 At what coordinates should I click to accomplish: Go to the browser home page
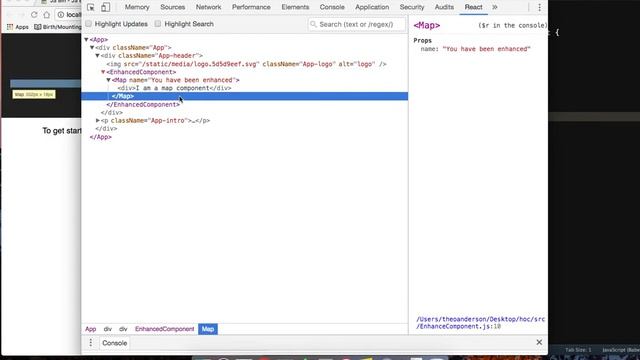tap(47, 15)
